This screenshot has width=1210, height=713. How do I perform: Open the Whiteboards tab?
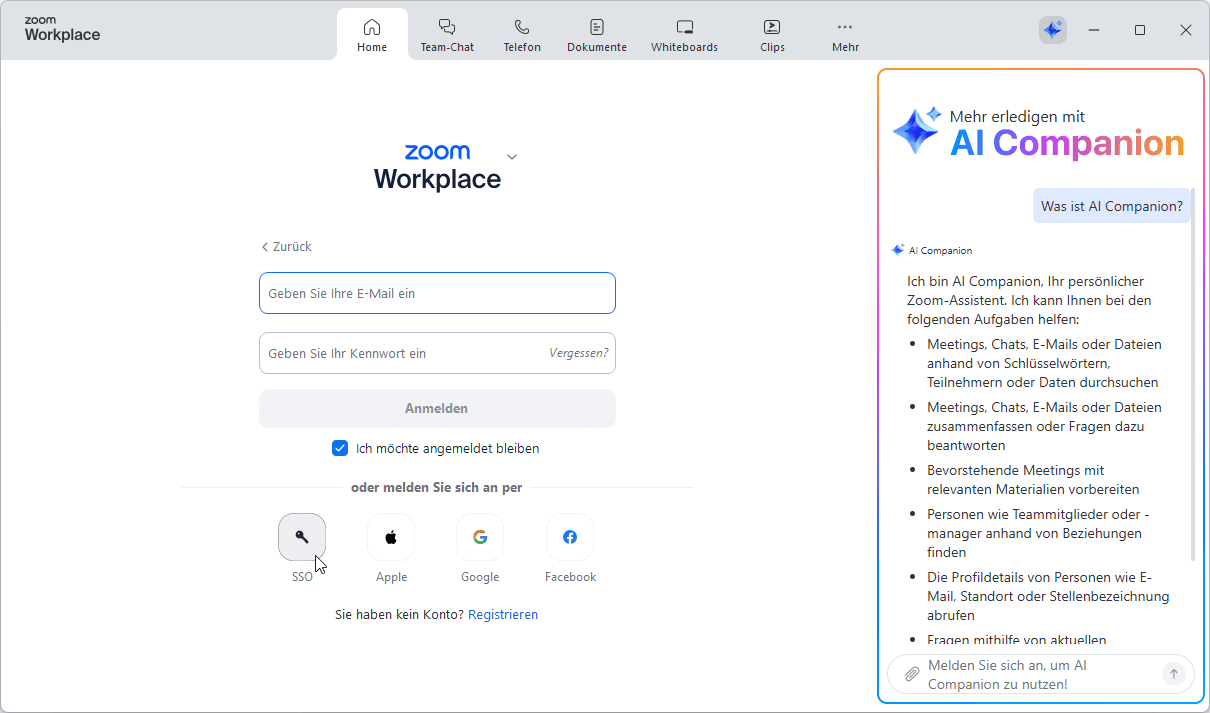[684, 35]
